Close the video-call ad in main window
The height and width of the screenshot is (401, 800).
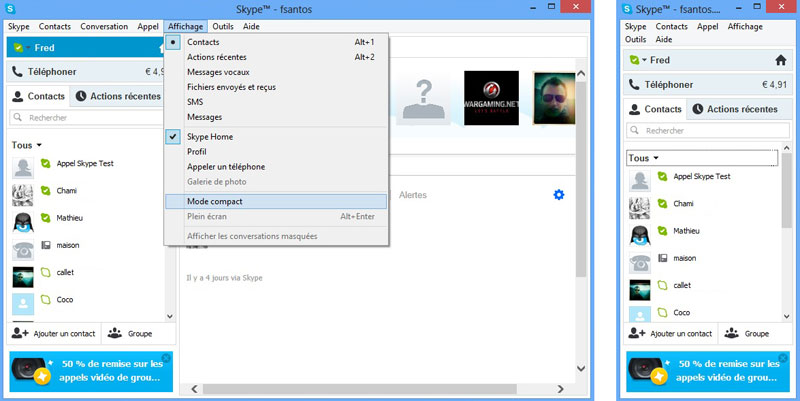click(x=166, y=358)
